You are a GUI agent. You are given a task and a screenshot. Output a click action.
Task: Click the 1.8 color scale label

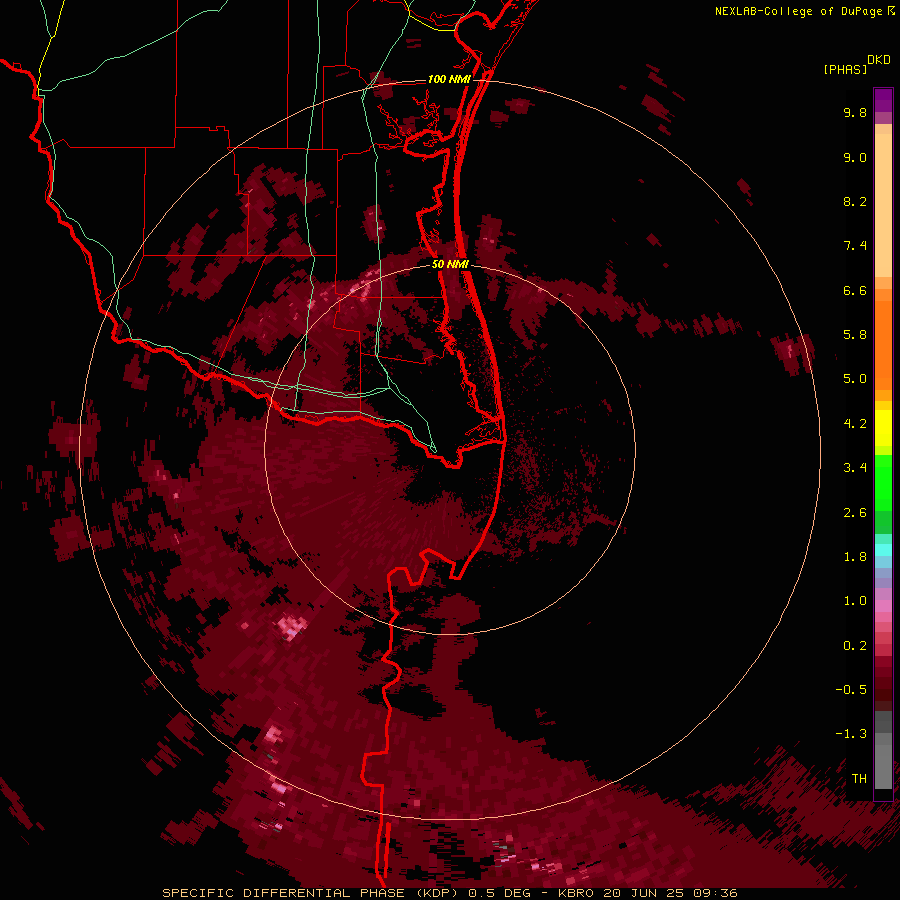[855, 557]
